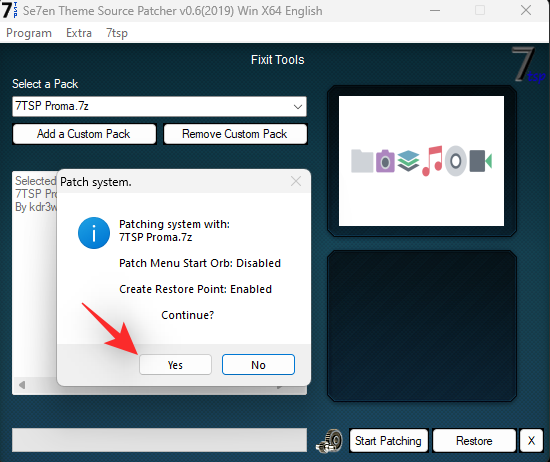Viewport: 550px width, 462px height.
Task: Click the video camera icon in preview
Action: pos(481,161)
